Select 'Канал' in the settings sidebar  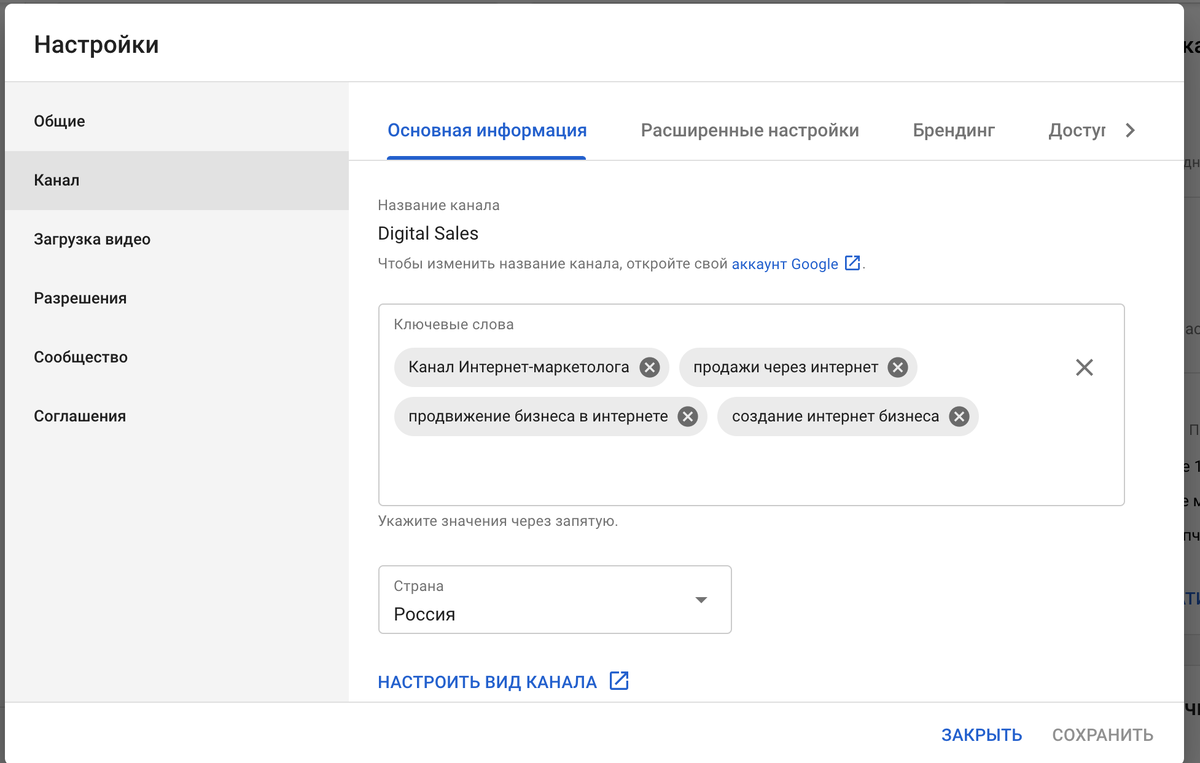tap(177, 180)
